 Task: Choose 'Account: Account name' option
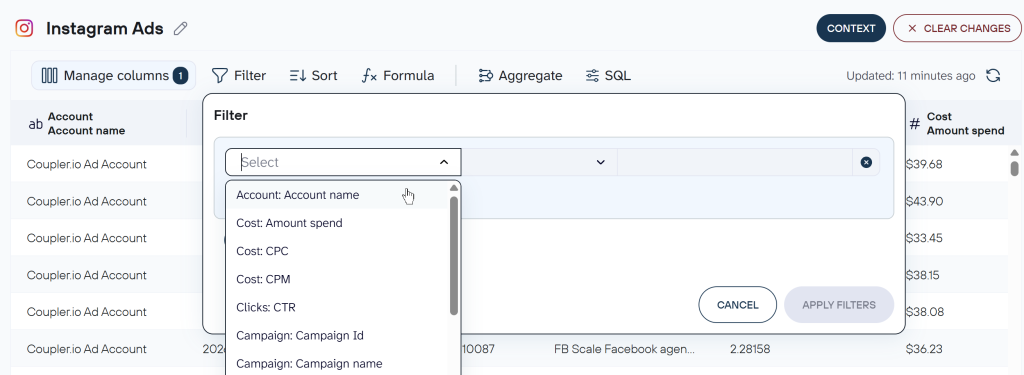[337, 195]
